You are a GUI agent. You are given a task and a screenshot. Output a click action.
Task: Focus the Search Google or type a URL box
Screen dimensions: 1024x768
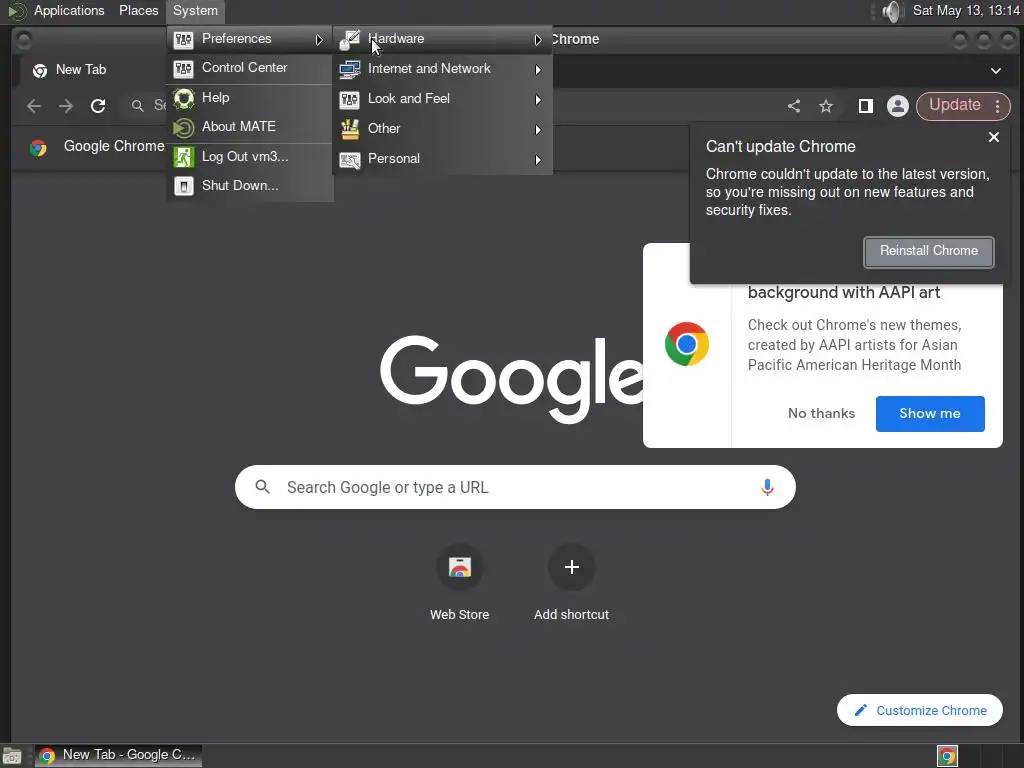click(x=515, y=487)
